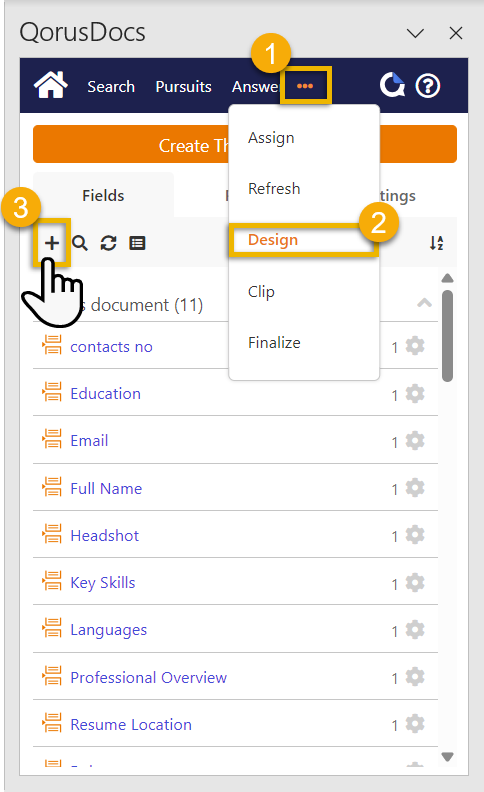484x792 pixels.
Task: Open the three-dot overflow menu
Action: (x=305, y=86)
